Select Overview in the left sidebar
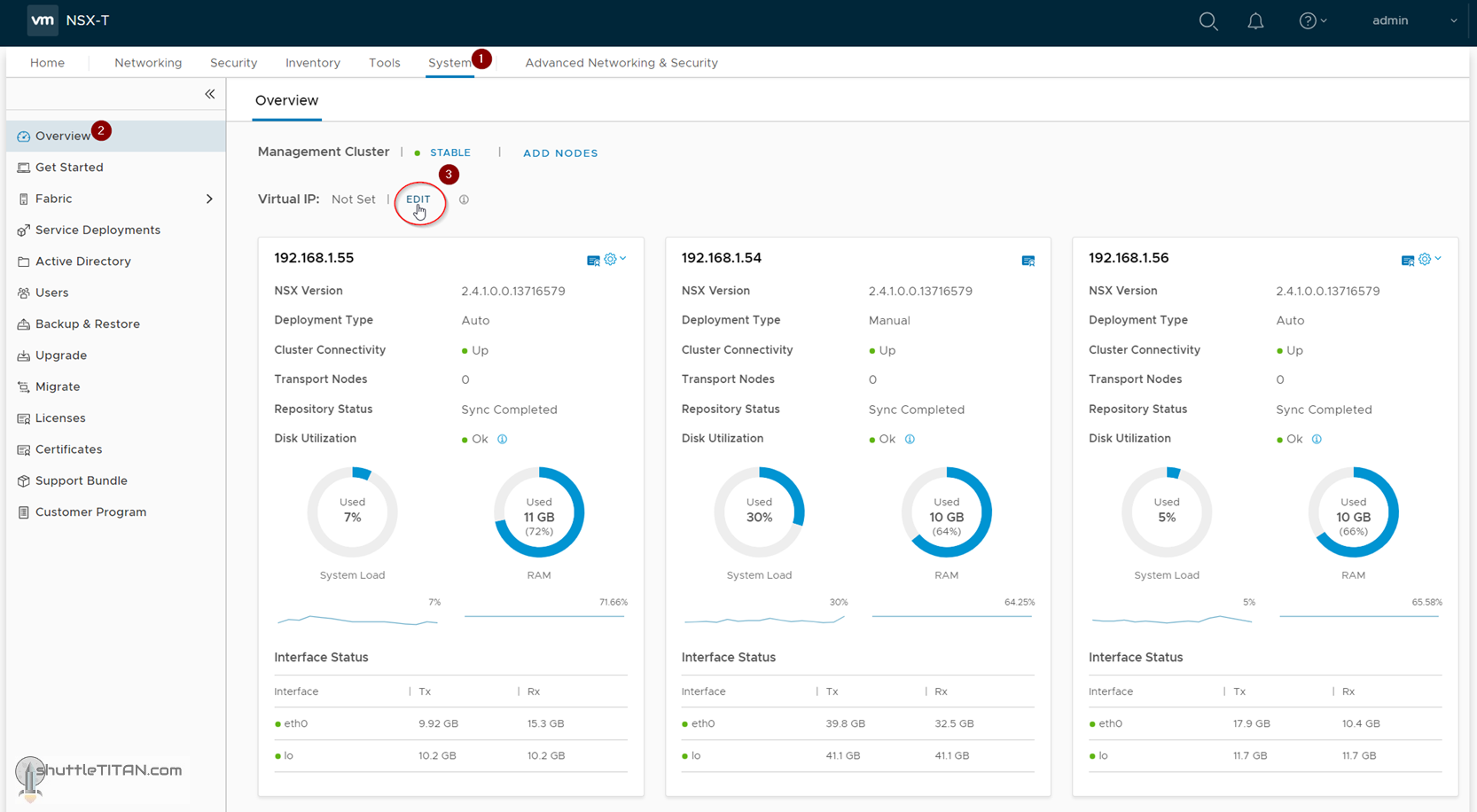This screenshot has height=812, width=1477. tap(62, 136)
